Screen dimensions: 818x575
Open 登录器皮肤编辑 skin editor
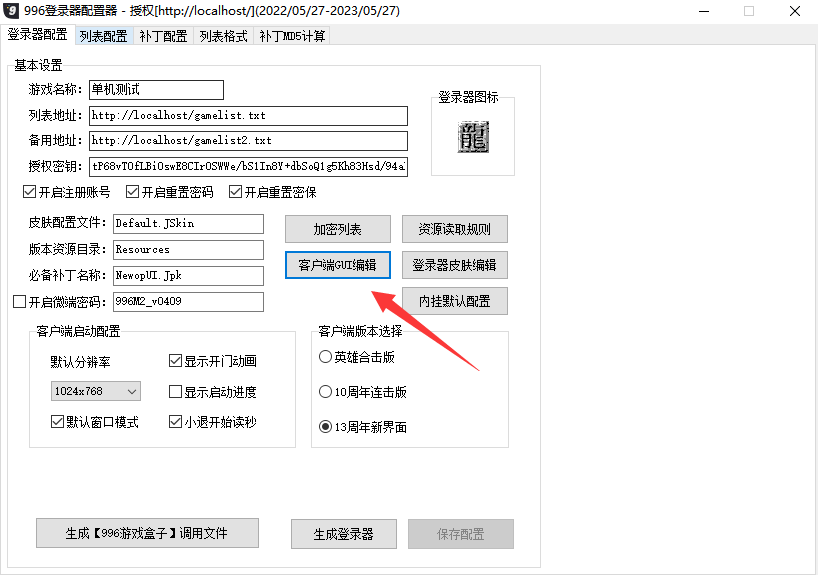[454, 265]
